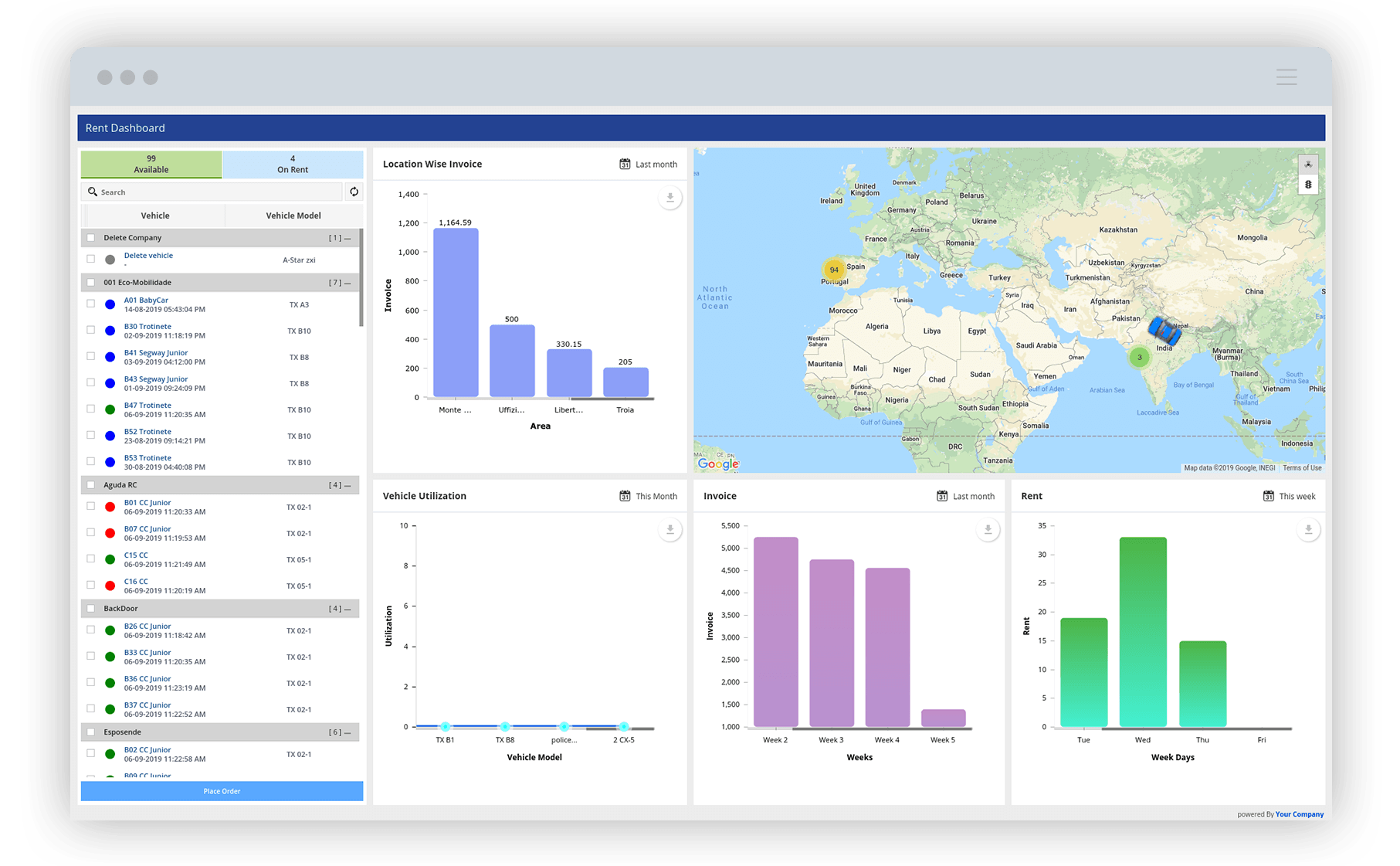Click the Place Order button

221,791
